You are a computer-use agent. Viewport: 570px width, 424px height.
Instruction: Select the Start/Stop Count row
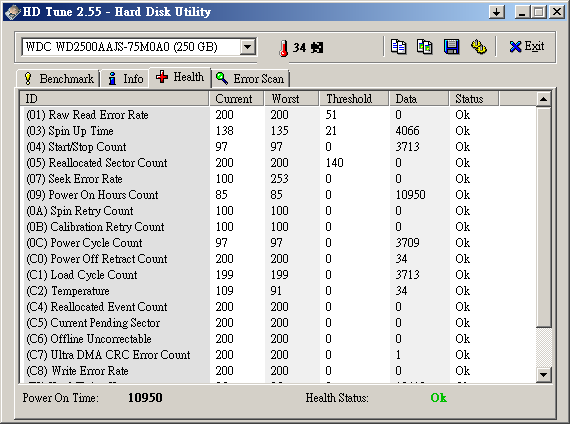(278, 147)
